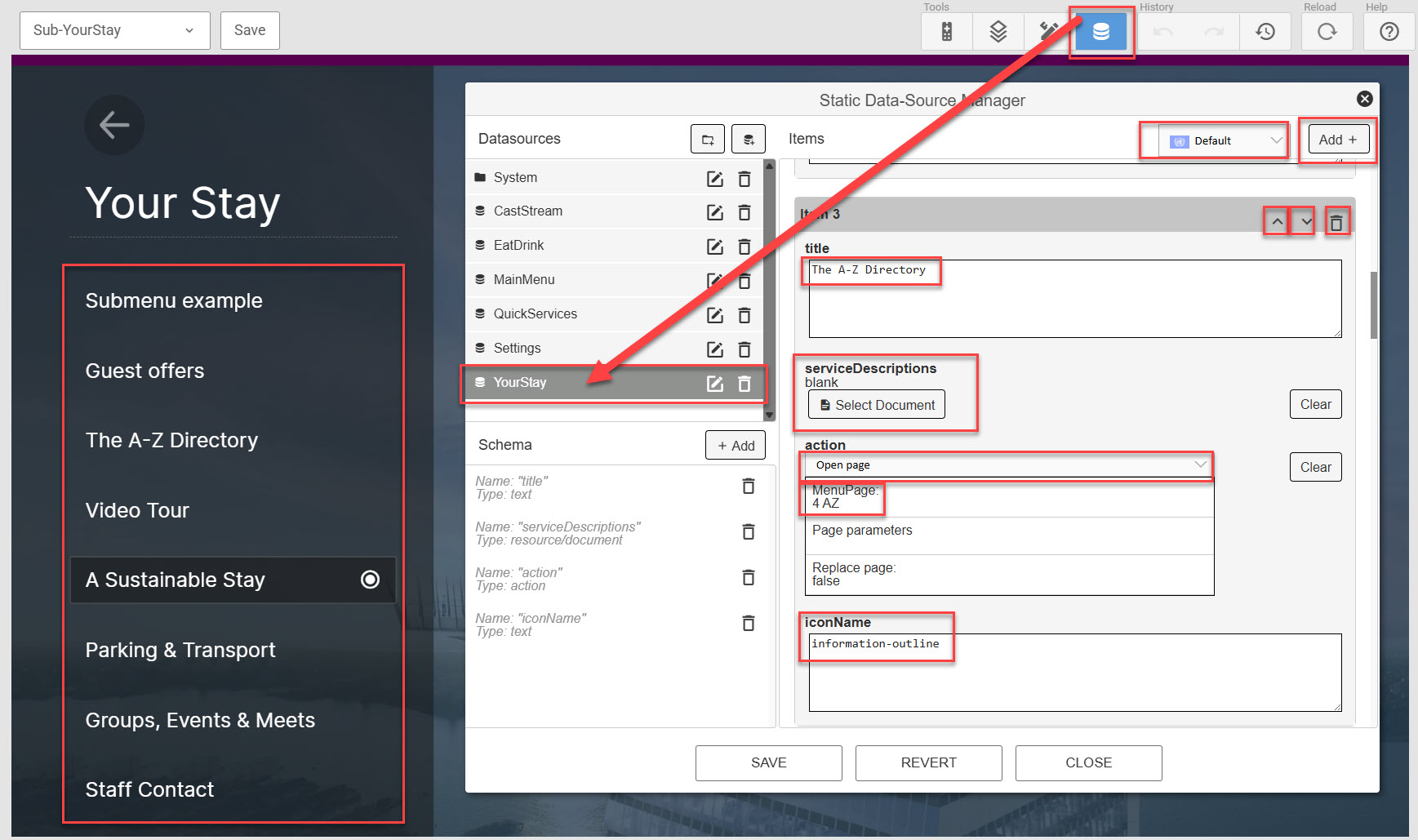
Task: Click into the iconName text field
Action: pyautogui.click(x=1074, y=672)
